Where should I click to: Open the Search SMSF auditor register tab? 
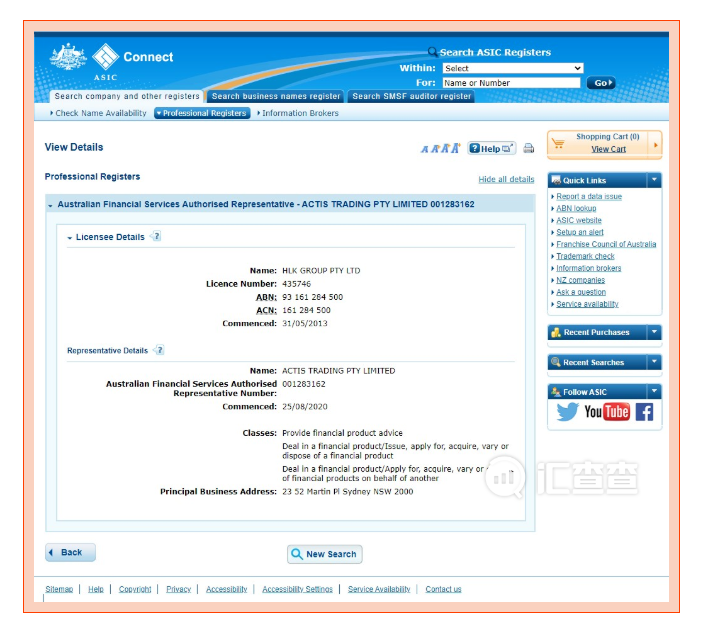411,96
